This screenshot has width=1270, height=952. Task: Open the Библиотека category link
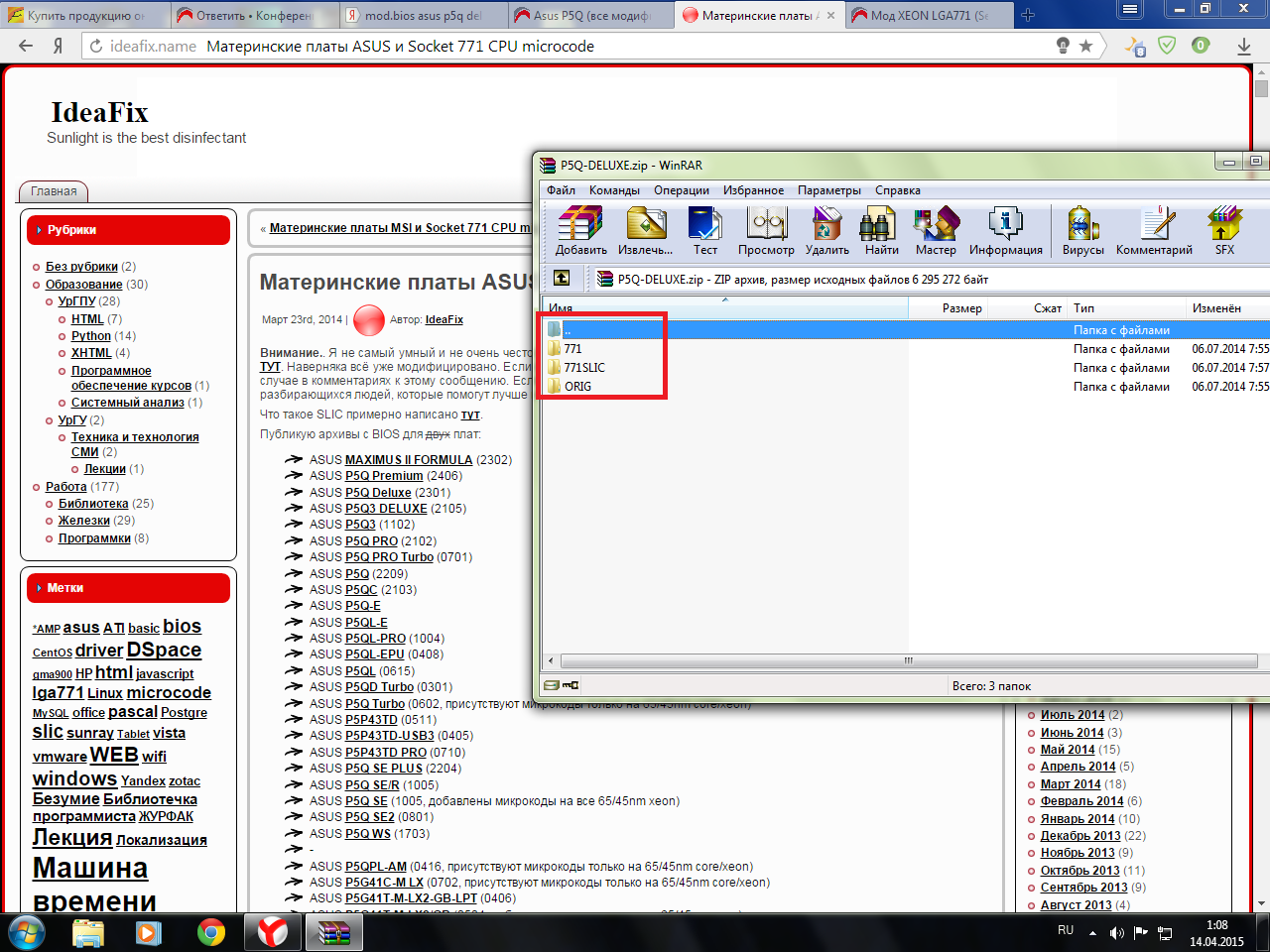coord(93,504)
